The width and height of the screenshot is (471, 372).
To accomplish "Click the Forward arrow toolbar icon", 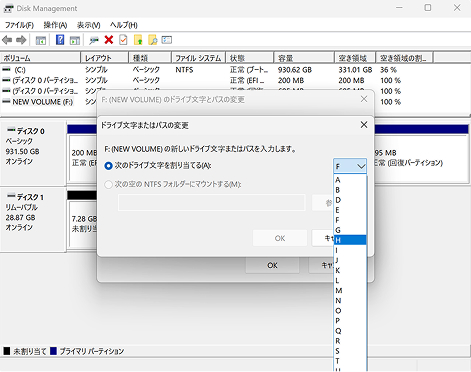I will click(21, 40).
